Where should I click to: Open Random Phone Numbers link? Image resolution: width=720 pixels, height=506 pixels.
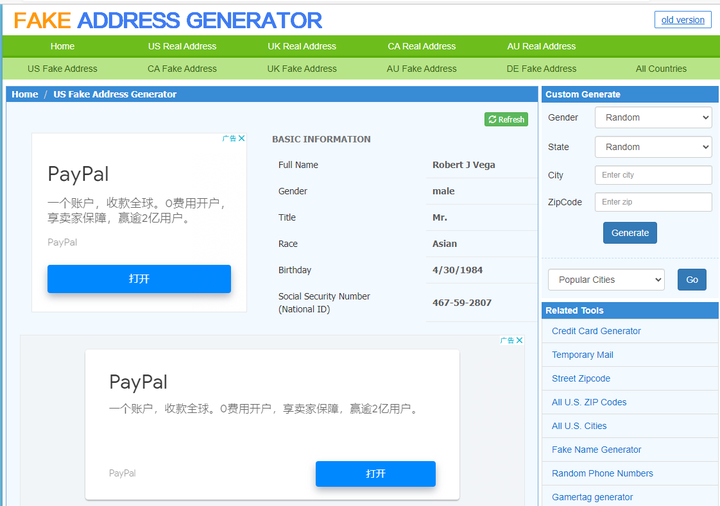click(x=602, y=473)
